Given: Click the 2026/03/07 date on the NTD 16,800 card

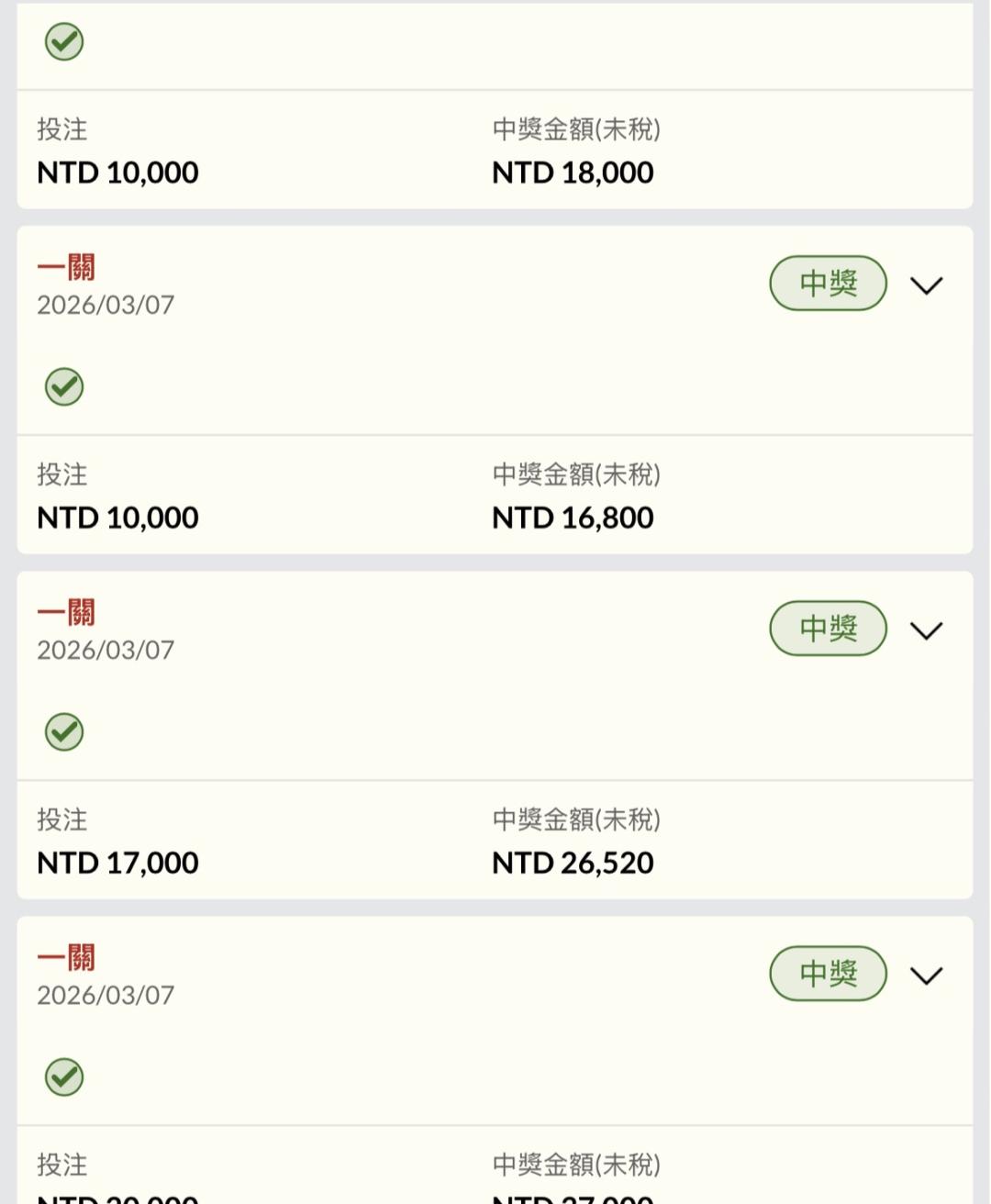Looking at the screenshot, I should click(x=106, y=305).
